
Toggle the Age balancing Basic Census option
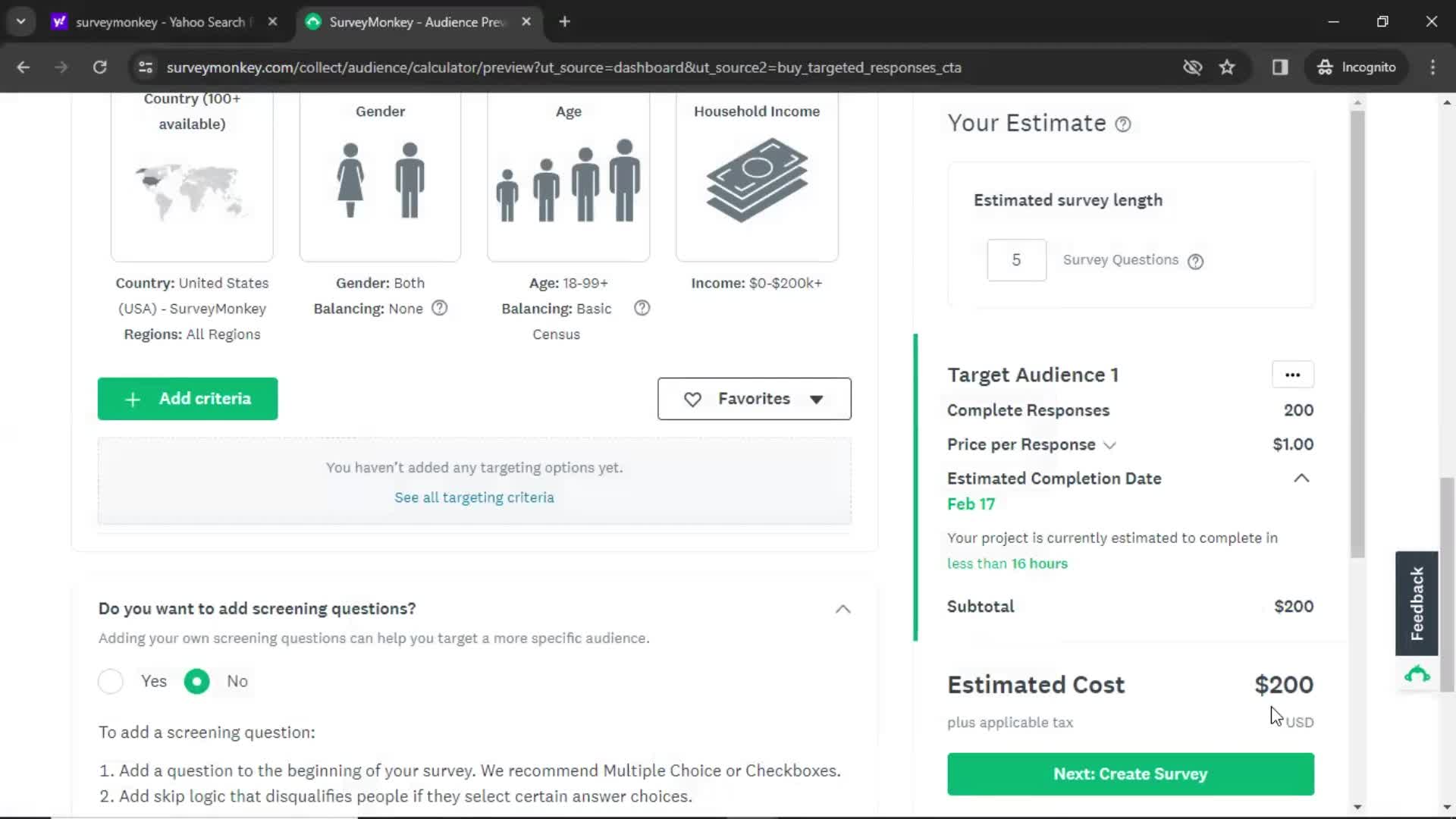pyautogui.click(x=556, y=320)
